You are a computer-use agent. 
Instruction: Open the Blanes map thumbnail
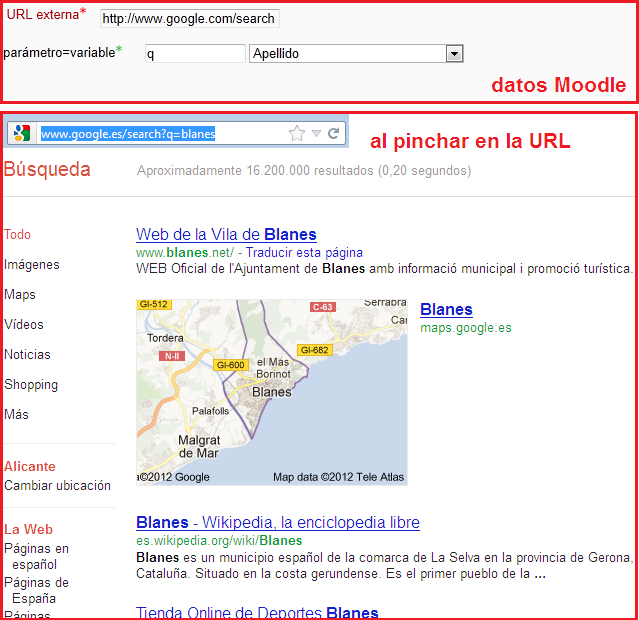click(272, 392)
